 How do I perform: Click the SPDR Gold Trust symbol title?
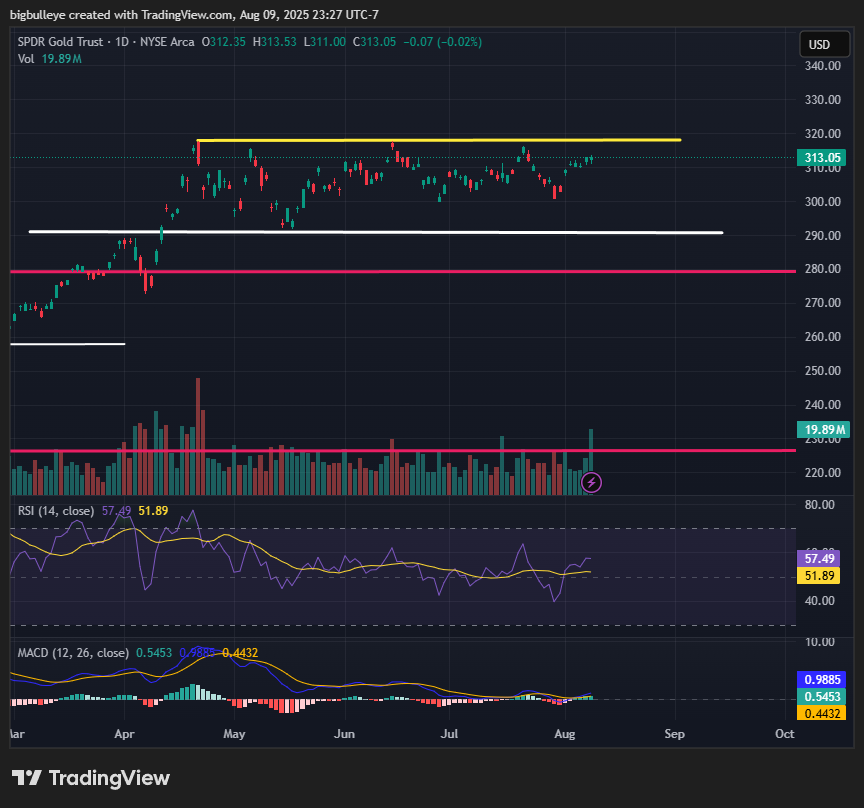60,42
